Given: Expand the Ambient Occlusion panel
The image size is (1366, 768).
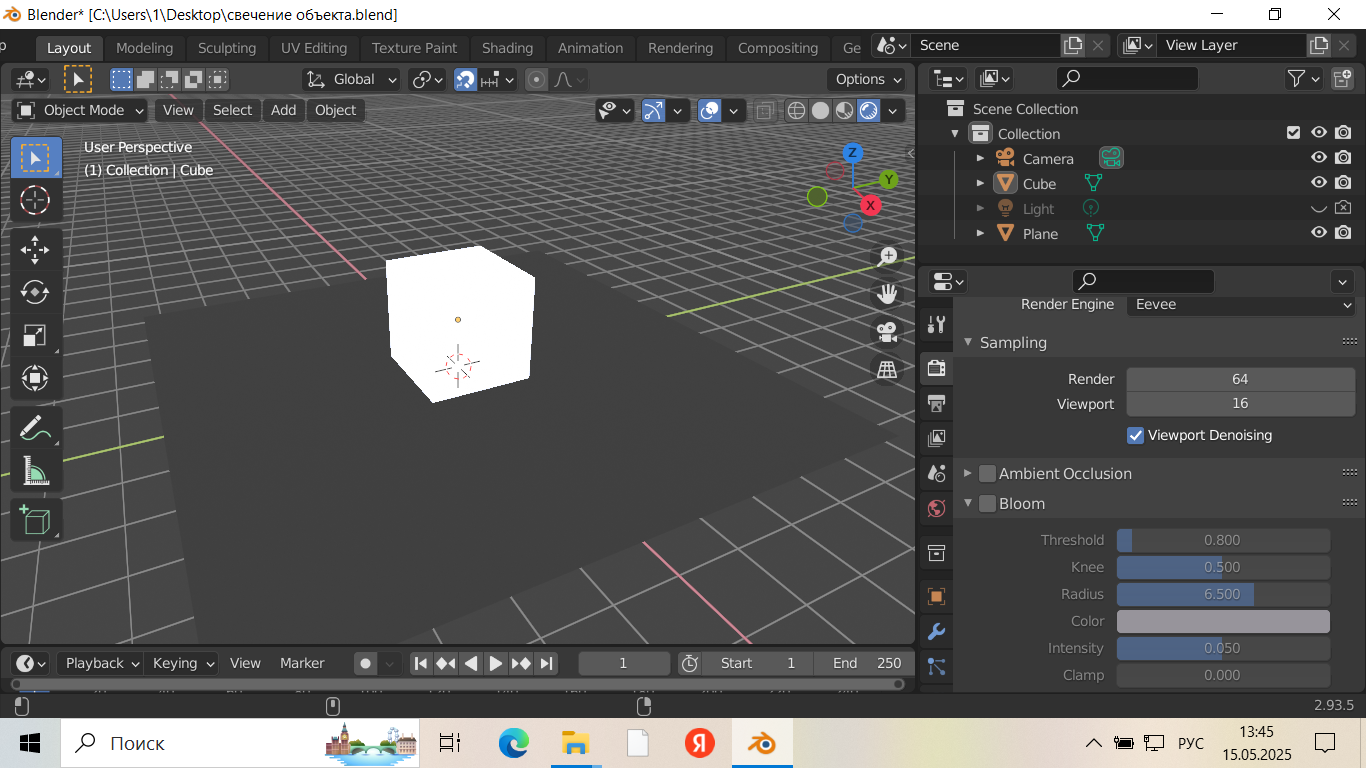Looking at the screenshot, I should pos(968,474).
